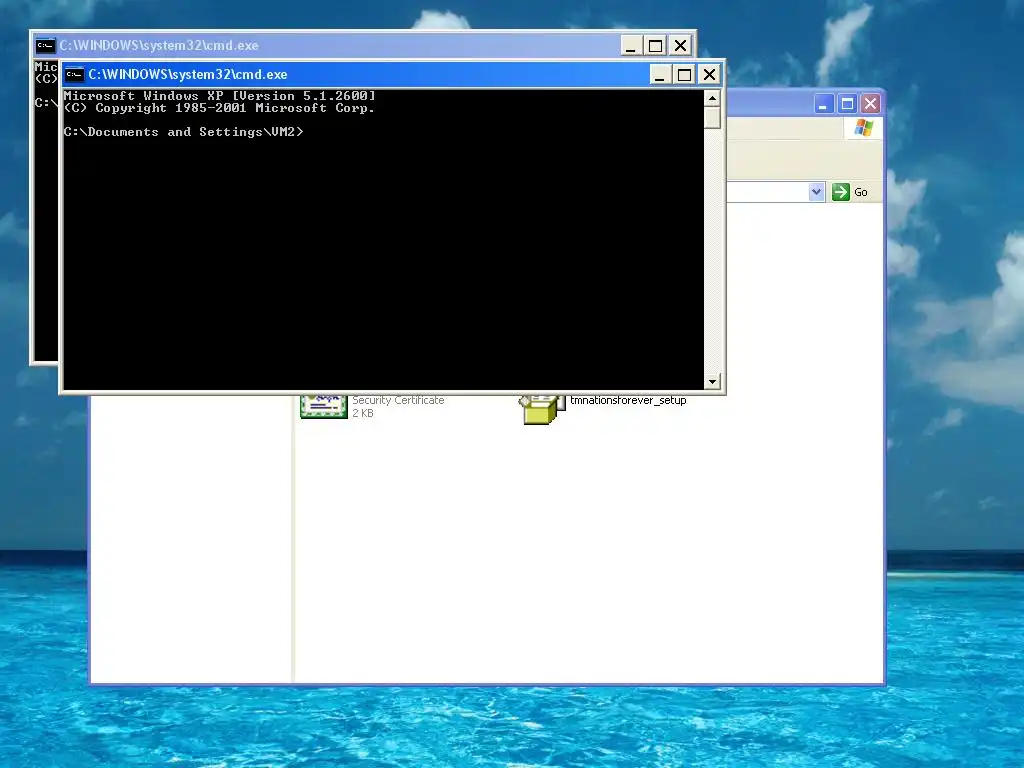Click the Windows flag logo in Explorer
Image resolution: width=1024 pixels, height=768 pixels.
tap(863, 127)
